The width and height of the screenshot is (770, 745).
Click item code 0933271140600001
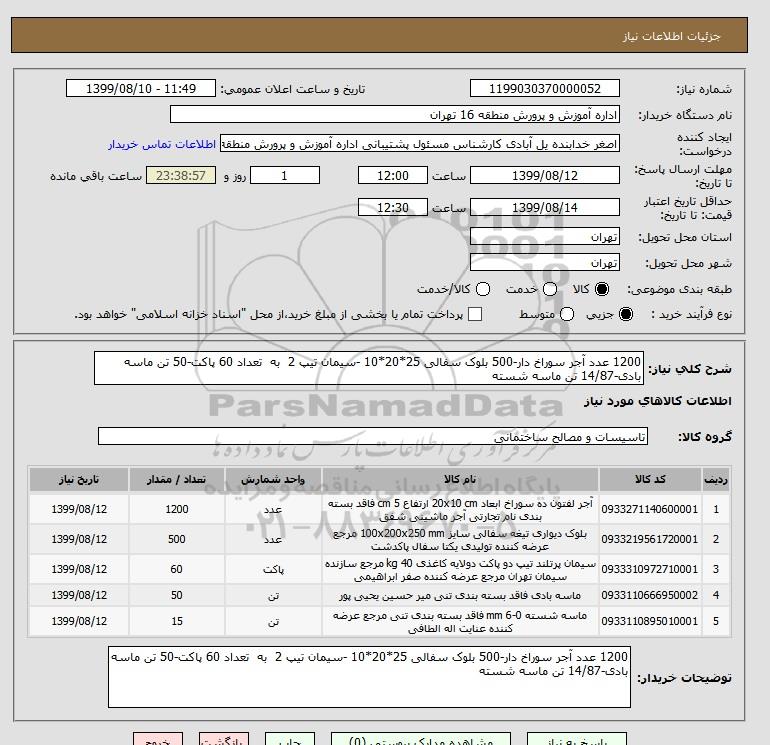[x=650, y=509]
